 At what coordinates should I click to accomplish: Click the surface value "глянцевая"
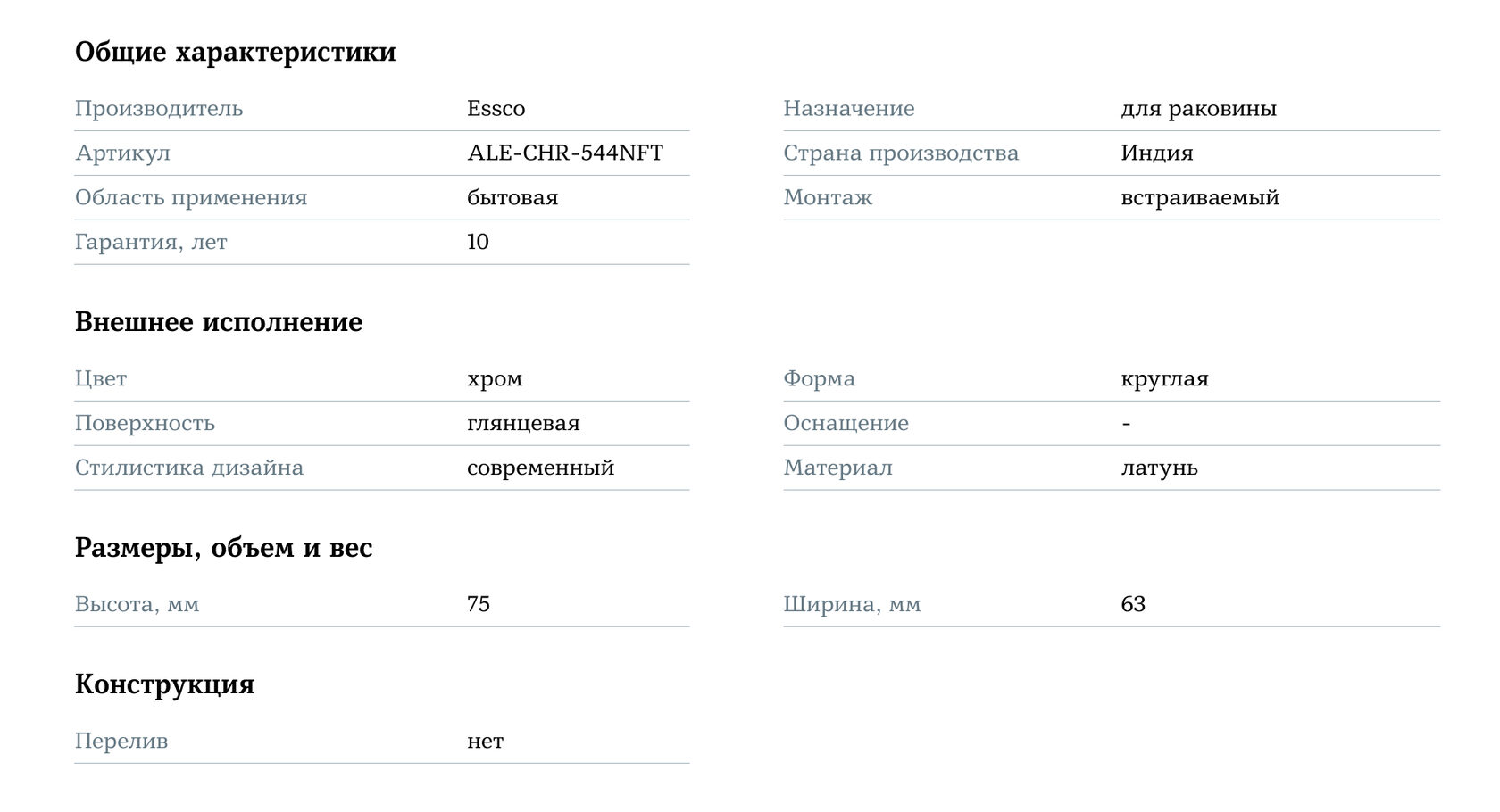[523, 424]
